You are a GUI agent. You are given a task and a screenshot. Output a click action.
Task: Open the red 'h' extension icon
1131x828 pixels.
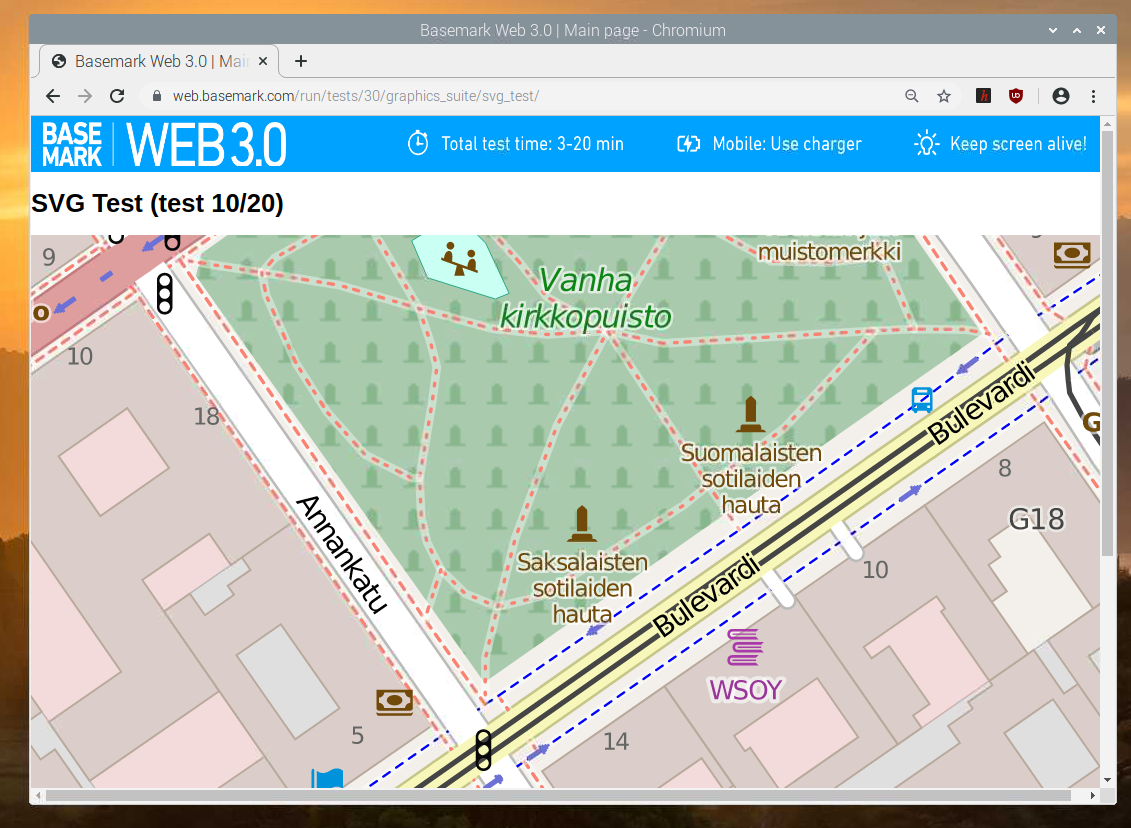(x=983, y=95)
